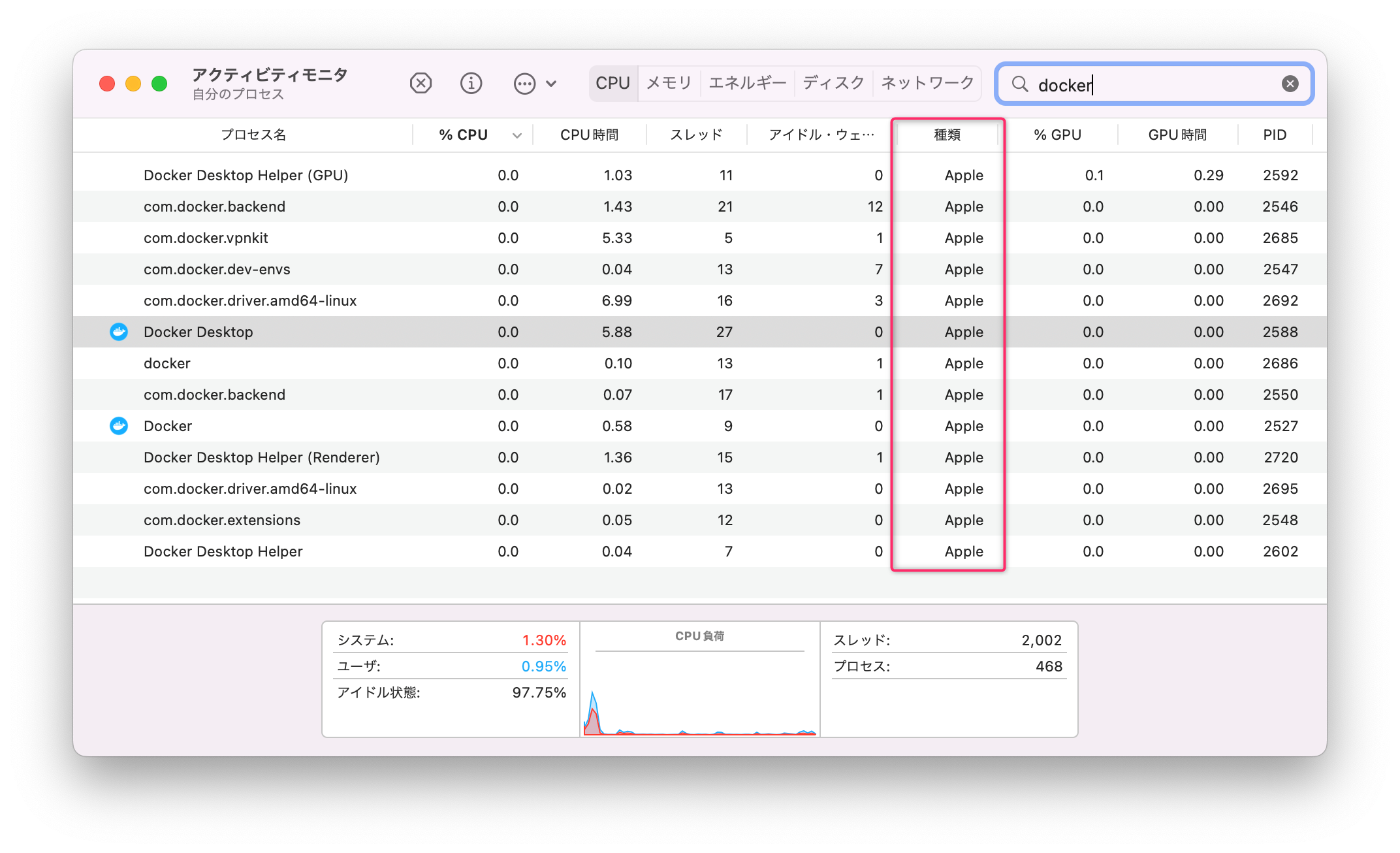Switch to the CPU tab

click(613, 83)
